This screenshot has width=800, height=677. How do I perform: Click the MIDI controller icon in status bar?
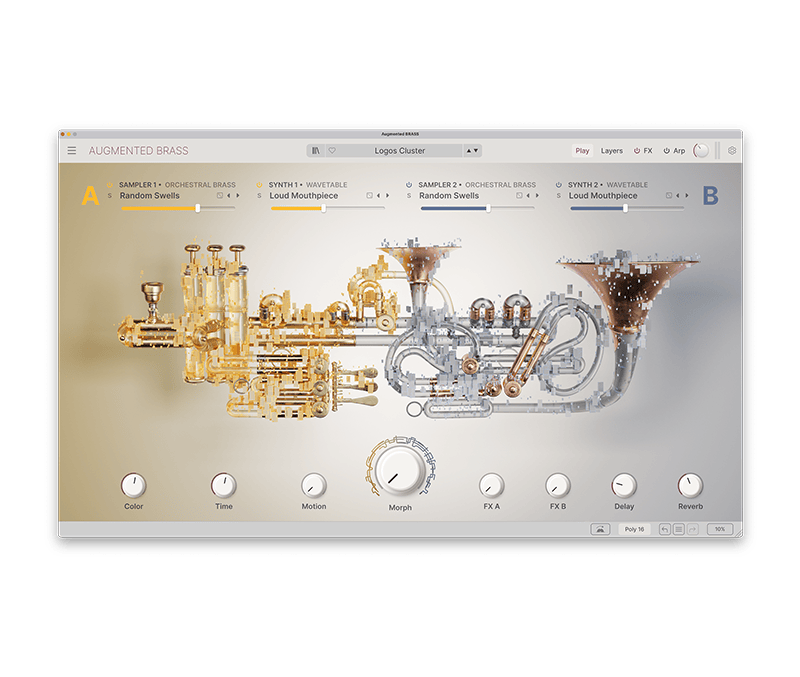600,529
